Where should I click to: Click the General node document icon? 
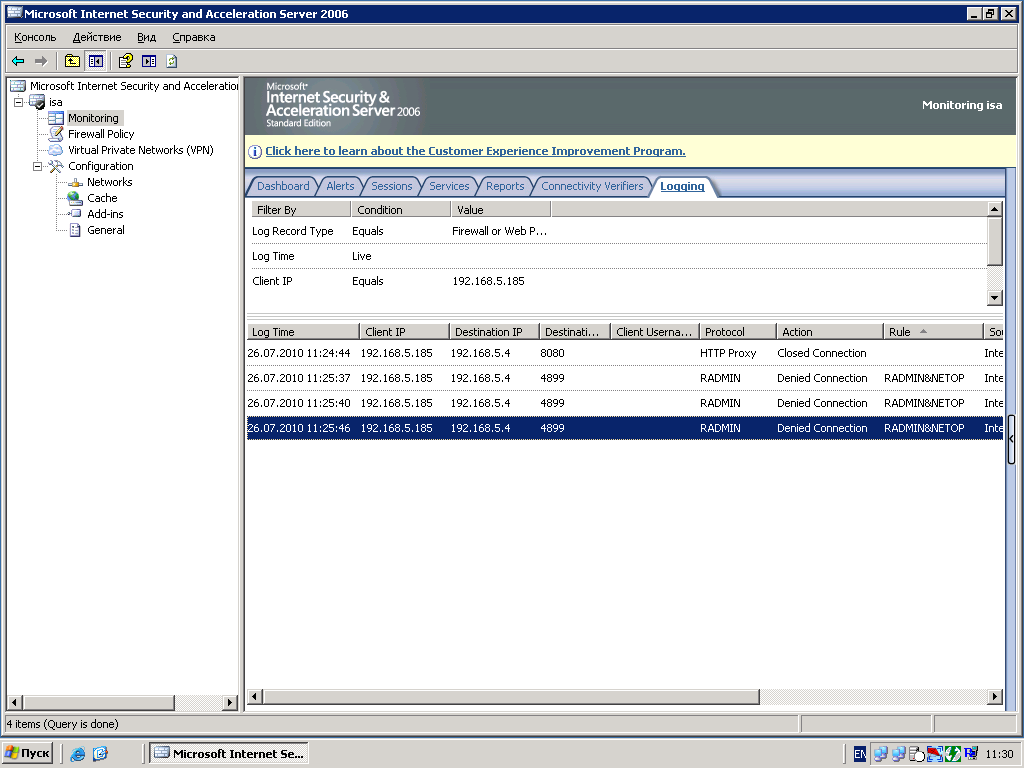[76, 230]
